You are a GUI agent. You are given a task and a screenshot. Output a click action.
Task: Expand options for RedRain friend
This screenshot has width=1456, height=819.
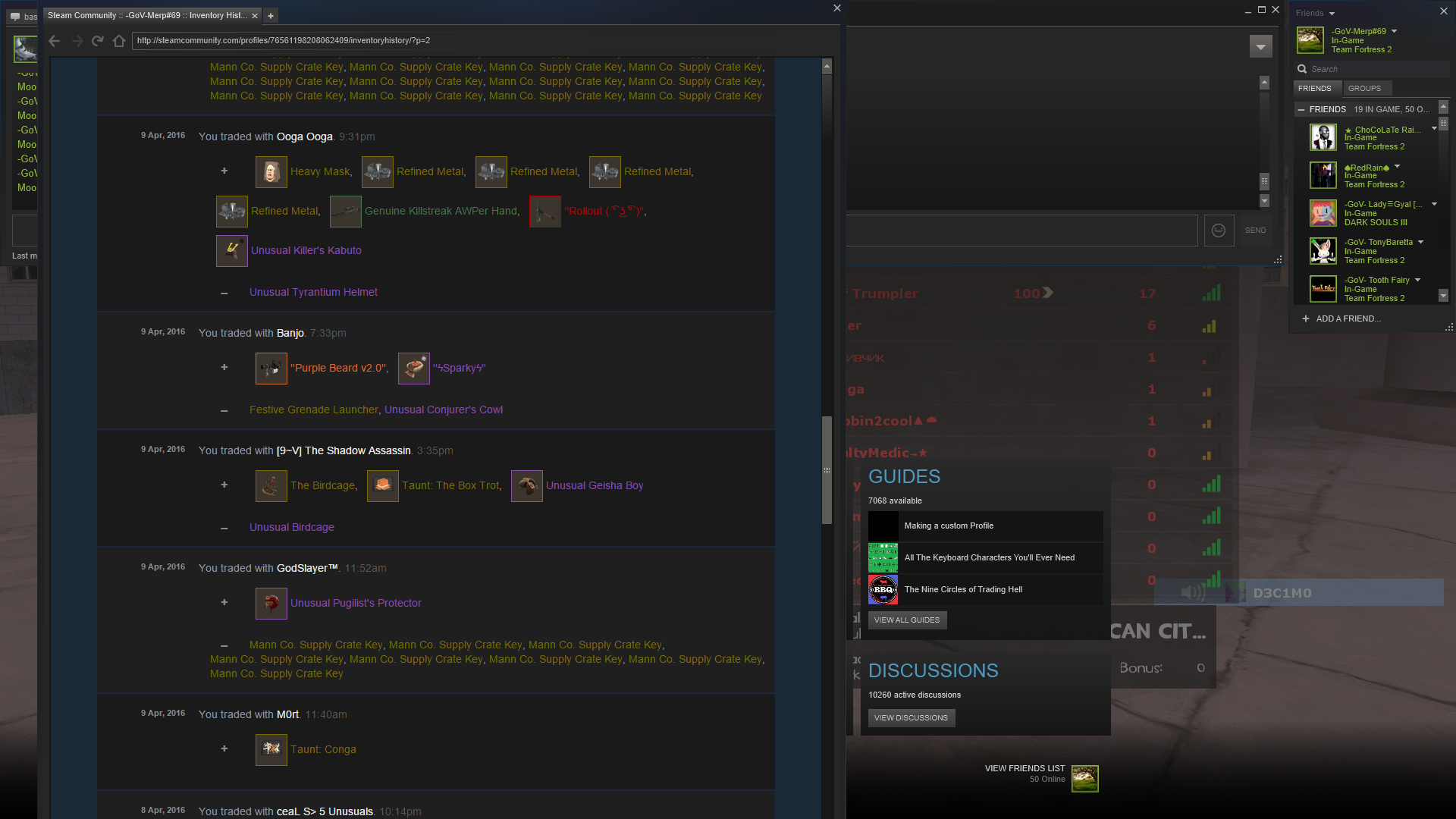(1397, 167)
